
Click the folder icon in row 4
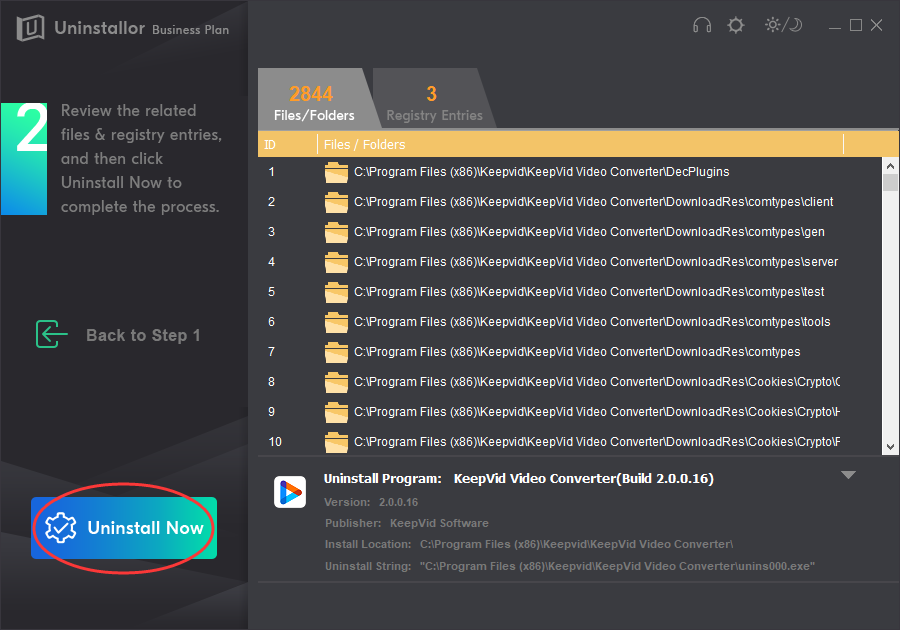tap(336, 262)
